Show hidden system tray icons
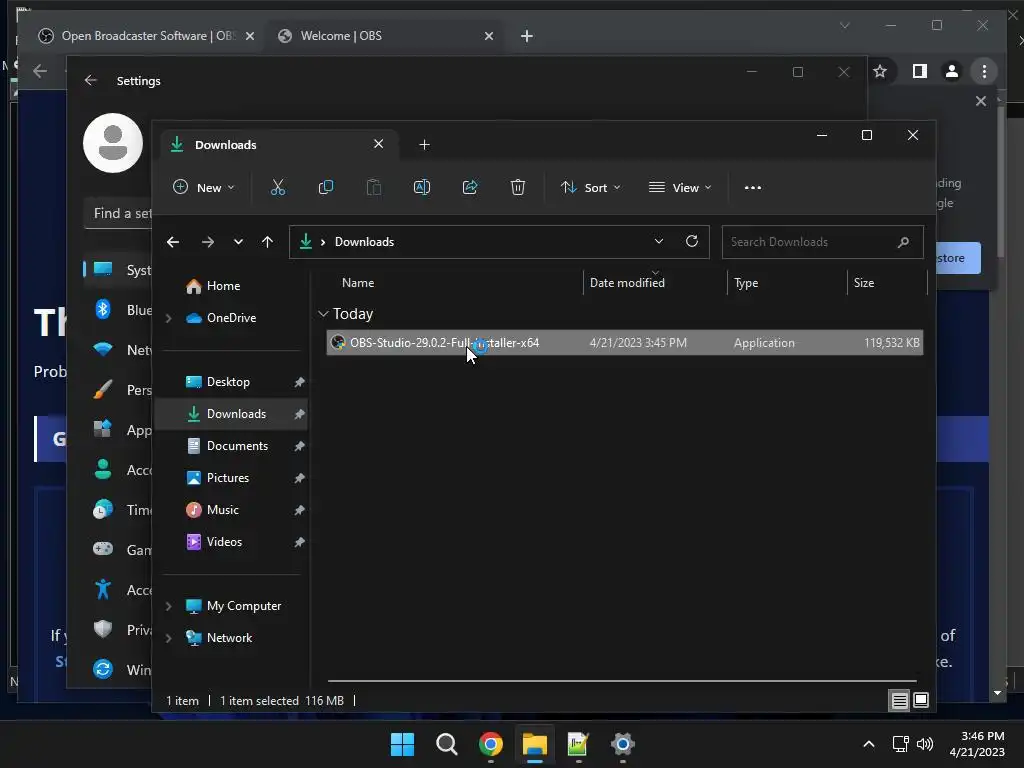 869,744
